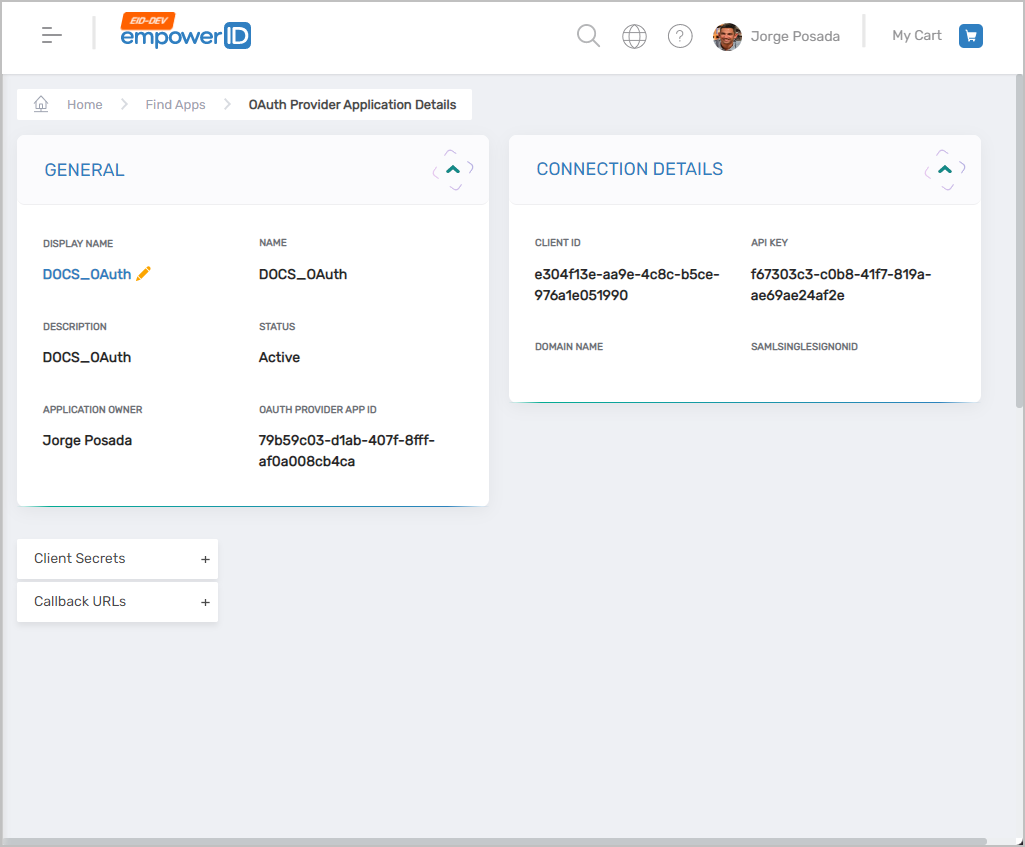Expand the Client Secrets section
This screenshot has height=847, width=1025.
205,559
